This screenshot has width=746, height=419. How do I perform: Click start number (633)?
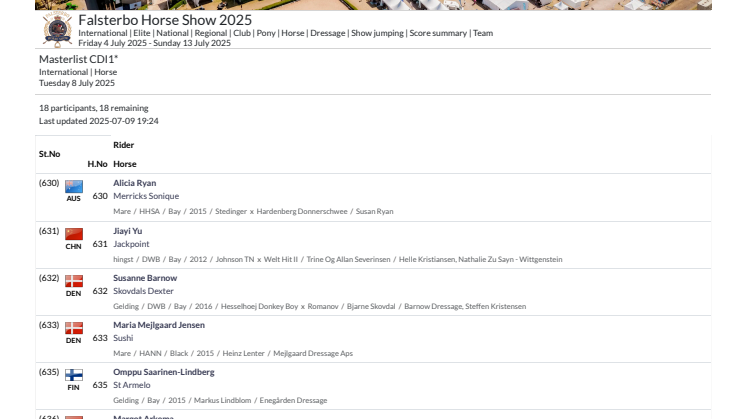49,325
